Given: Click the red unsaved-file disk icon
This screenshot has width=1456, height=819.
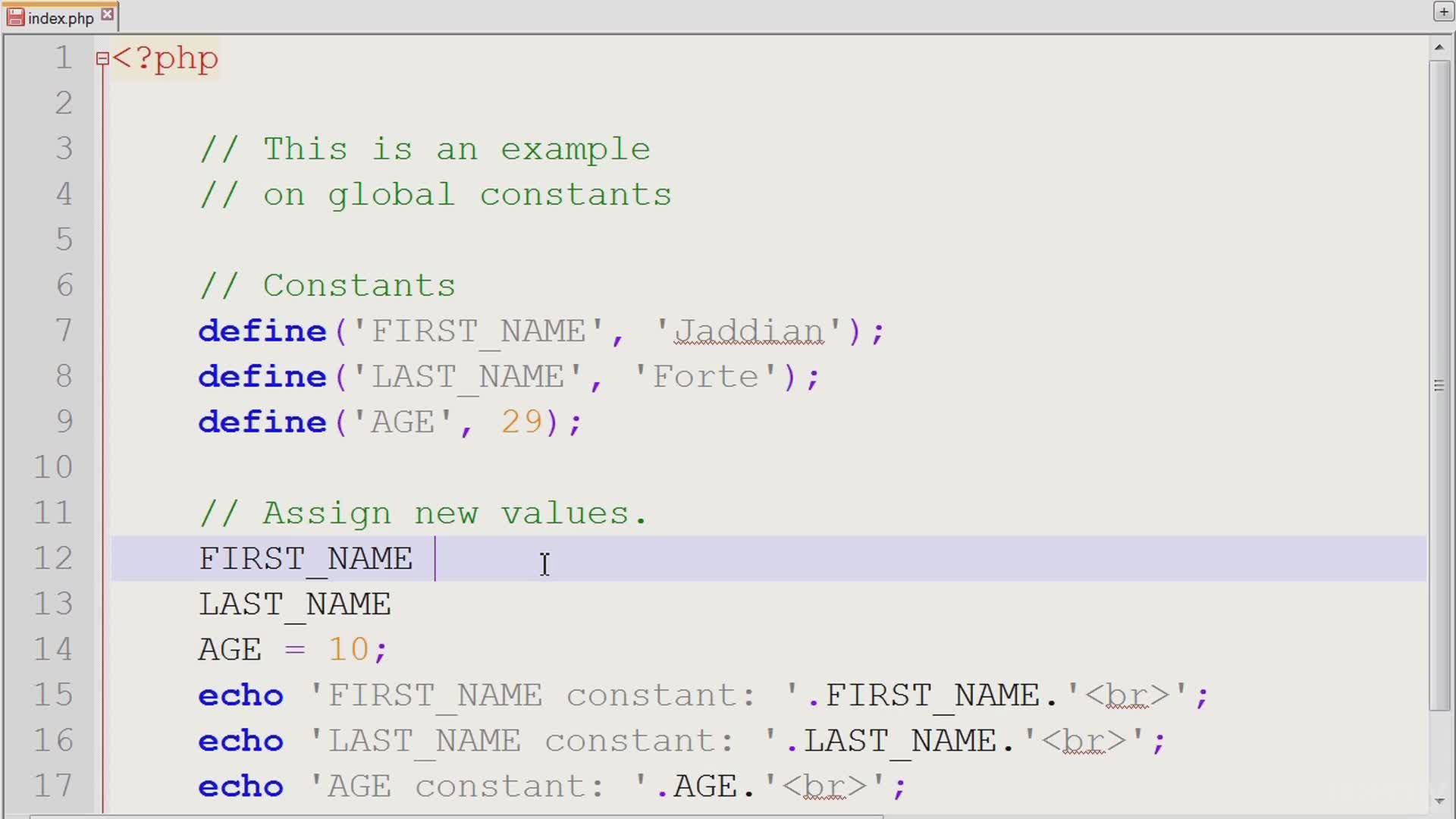Looking at the screenshot, I should pos(15,17).
